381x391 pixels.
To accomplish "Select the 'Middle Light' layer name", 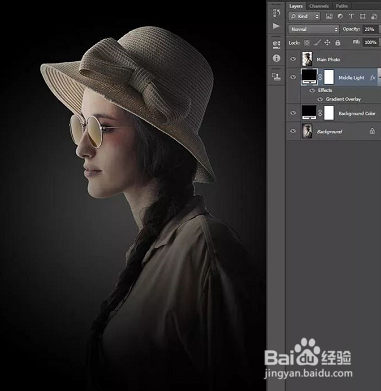I will coord(351,78).
